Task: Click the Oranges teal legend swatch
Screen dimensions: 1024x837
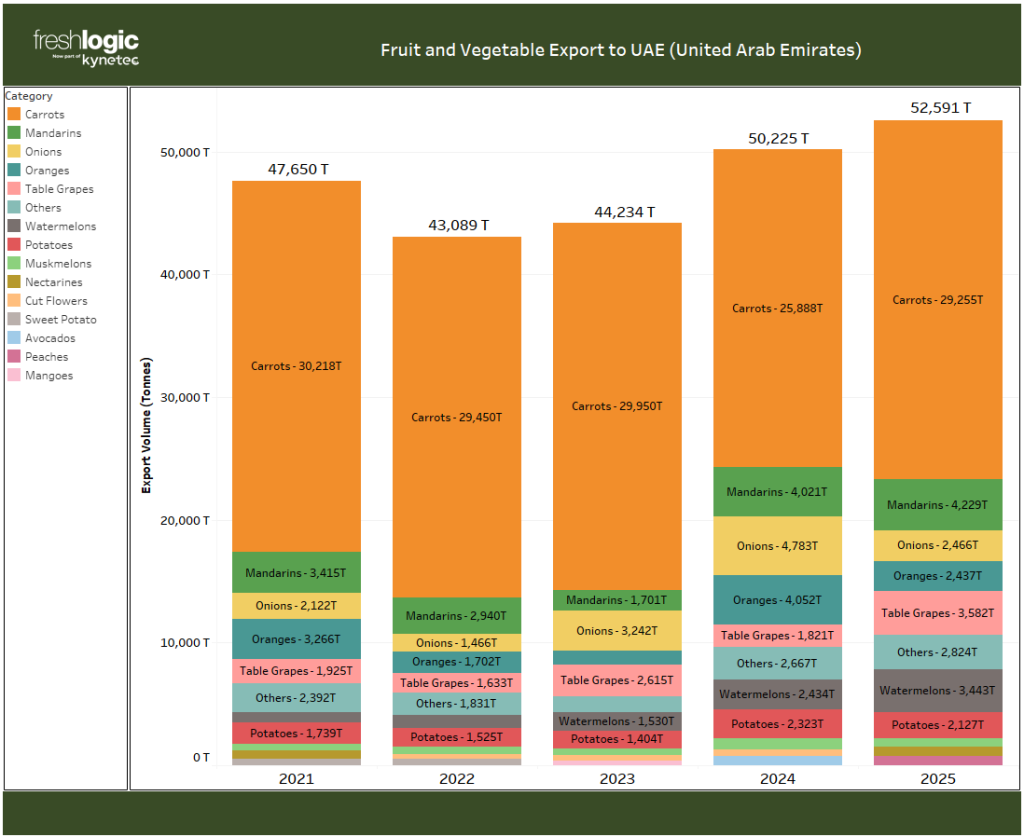Action: (14, 171)
